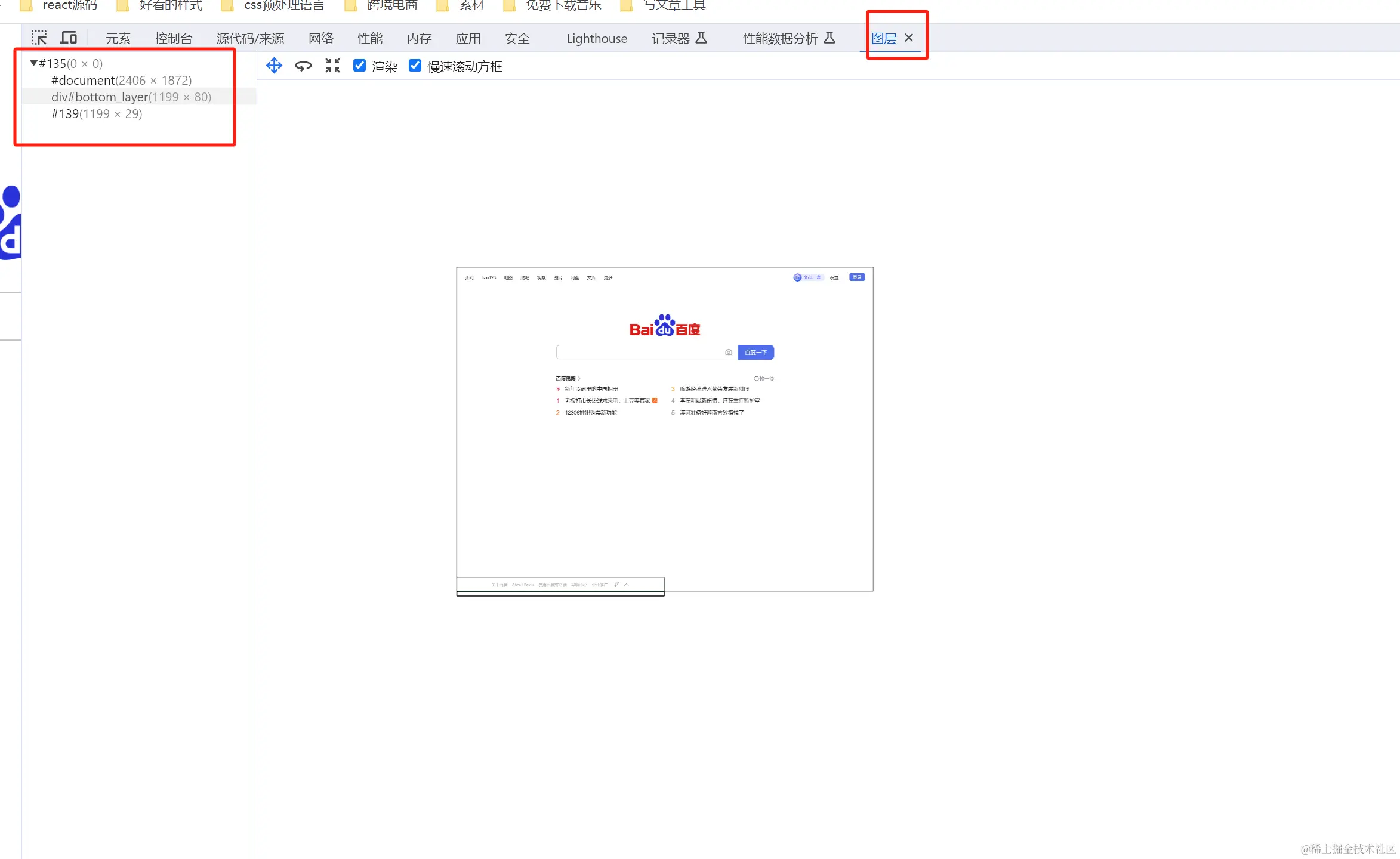Close the 图层 layers tab
The height and width of the screenshot is (859, 1400).
[x=909, y=38]
